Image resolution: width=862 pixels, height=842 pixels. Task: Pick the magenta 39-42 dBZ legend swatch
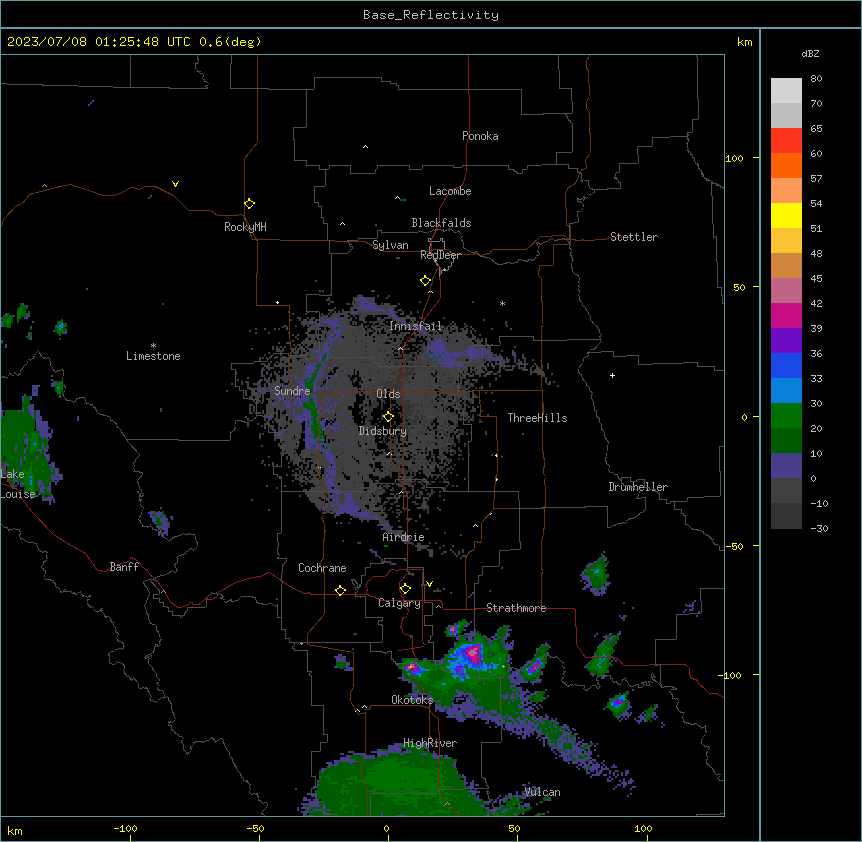pos(786,315)
